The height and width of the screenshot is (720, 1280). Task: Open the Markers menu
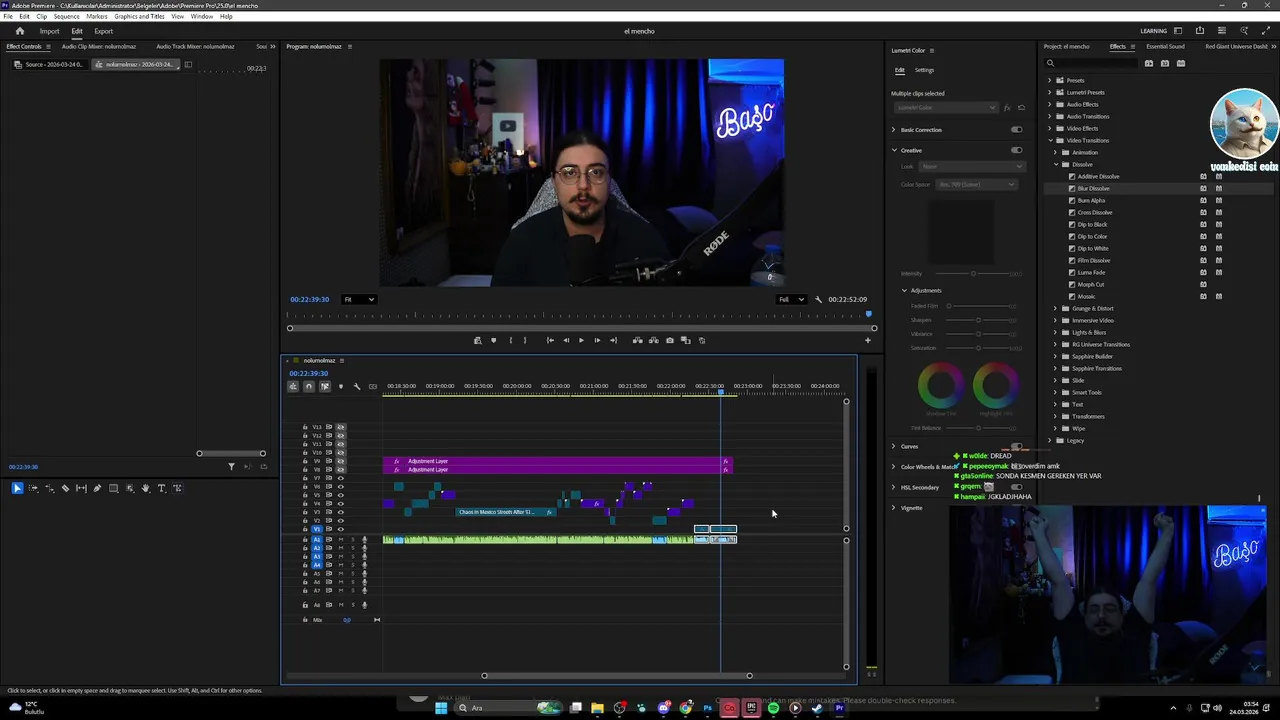[97, 16]
